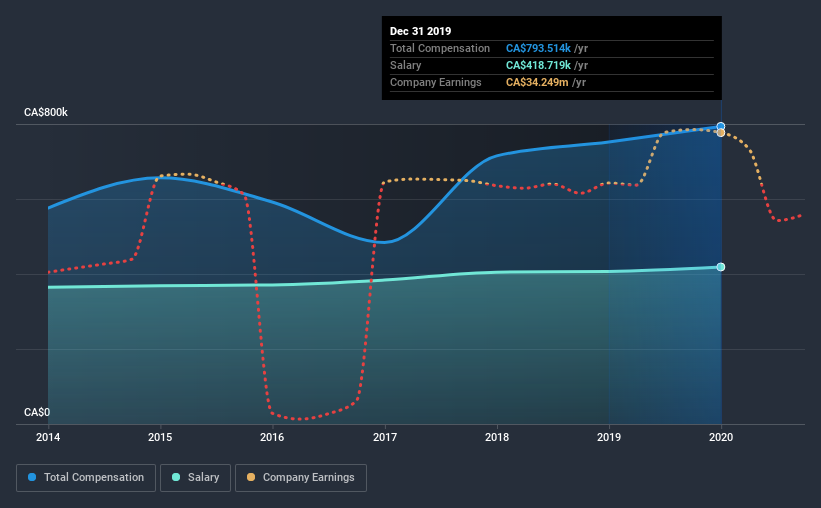Click the Company Earnings tooltip row label
821x508 pixels.
click(x=436, y=82)
